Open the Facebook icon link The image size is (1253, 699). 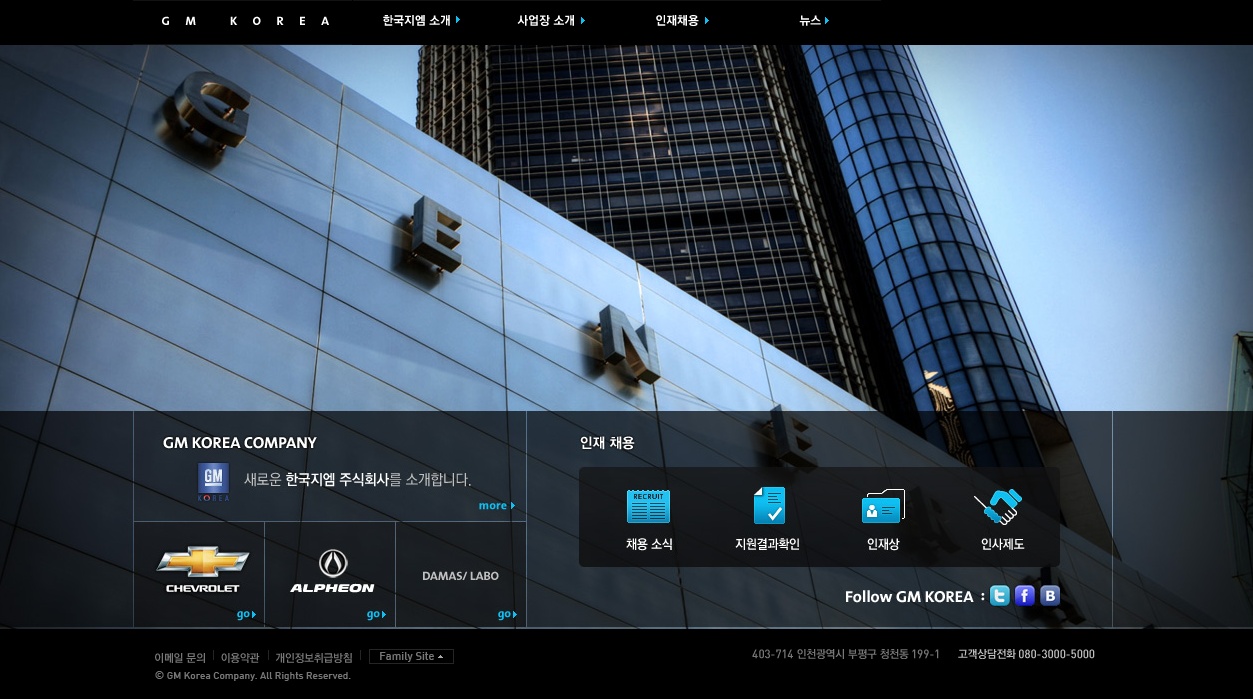pos(1024,596)
